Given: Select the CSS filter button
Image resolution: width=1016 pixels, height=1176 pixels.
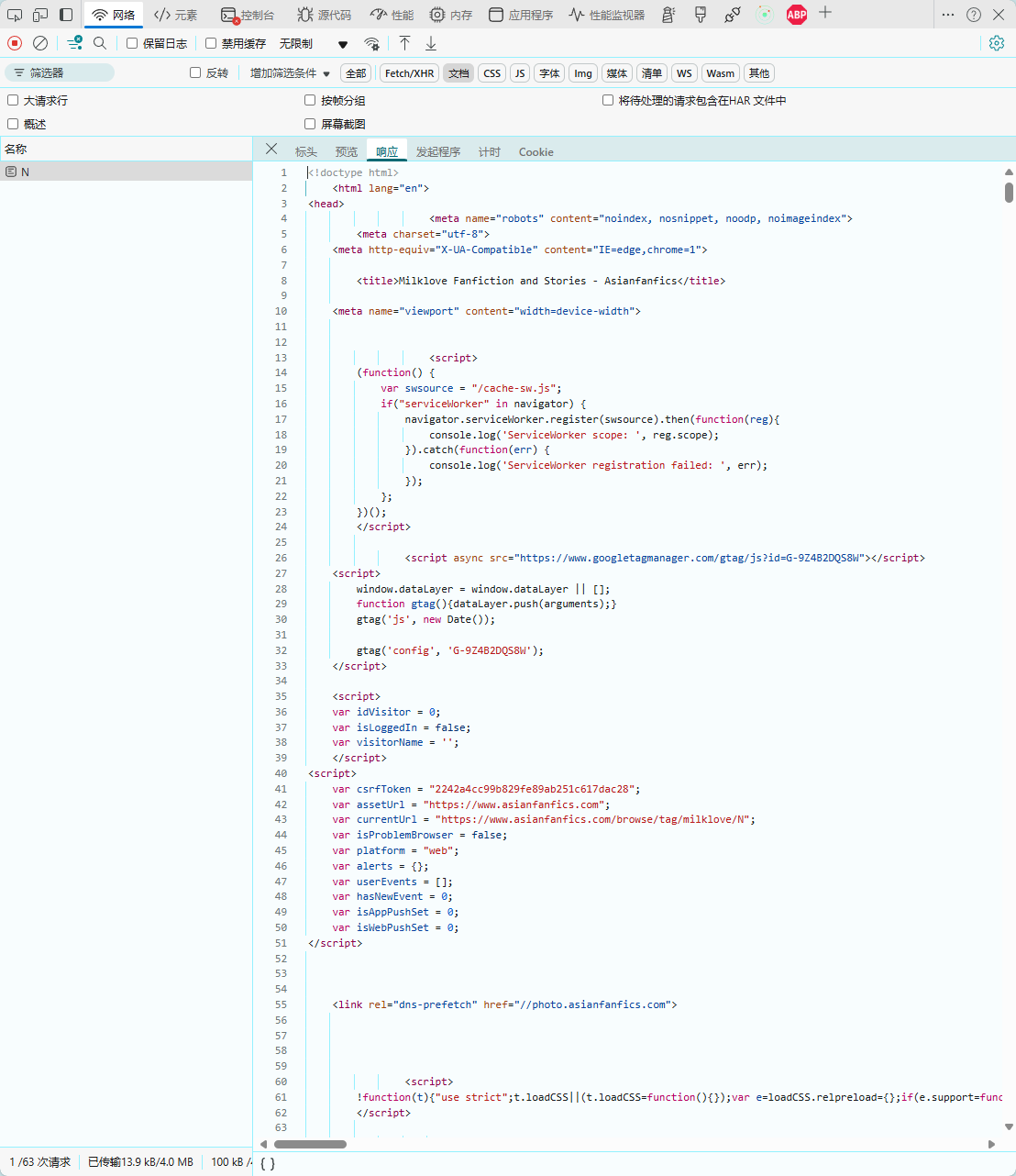Looking at the screenshot, I should [492, 73].
